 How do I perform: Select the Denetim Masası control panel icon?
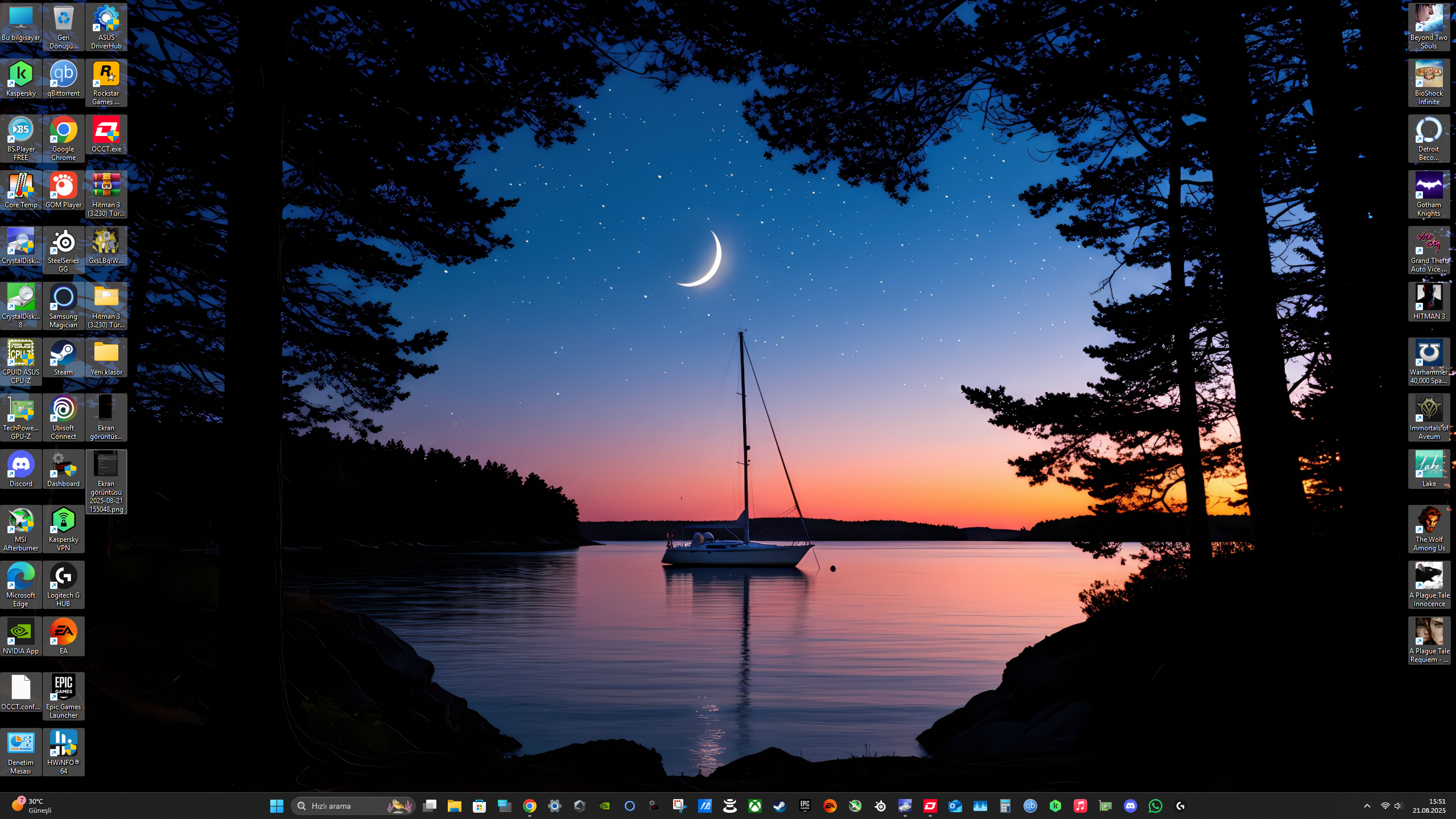[21, 752]
